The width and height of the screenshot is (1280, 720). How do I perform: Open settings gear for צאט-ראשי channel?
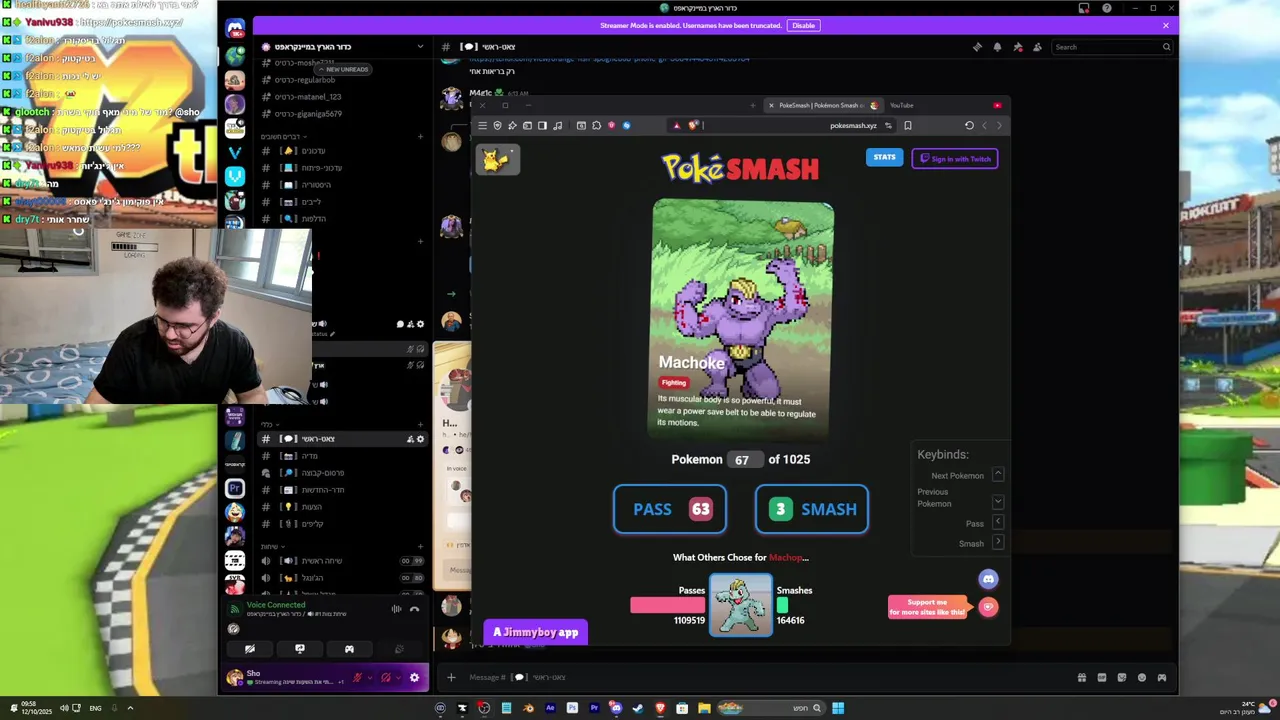[420, 439]
